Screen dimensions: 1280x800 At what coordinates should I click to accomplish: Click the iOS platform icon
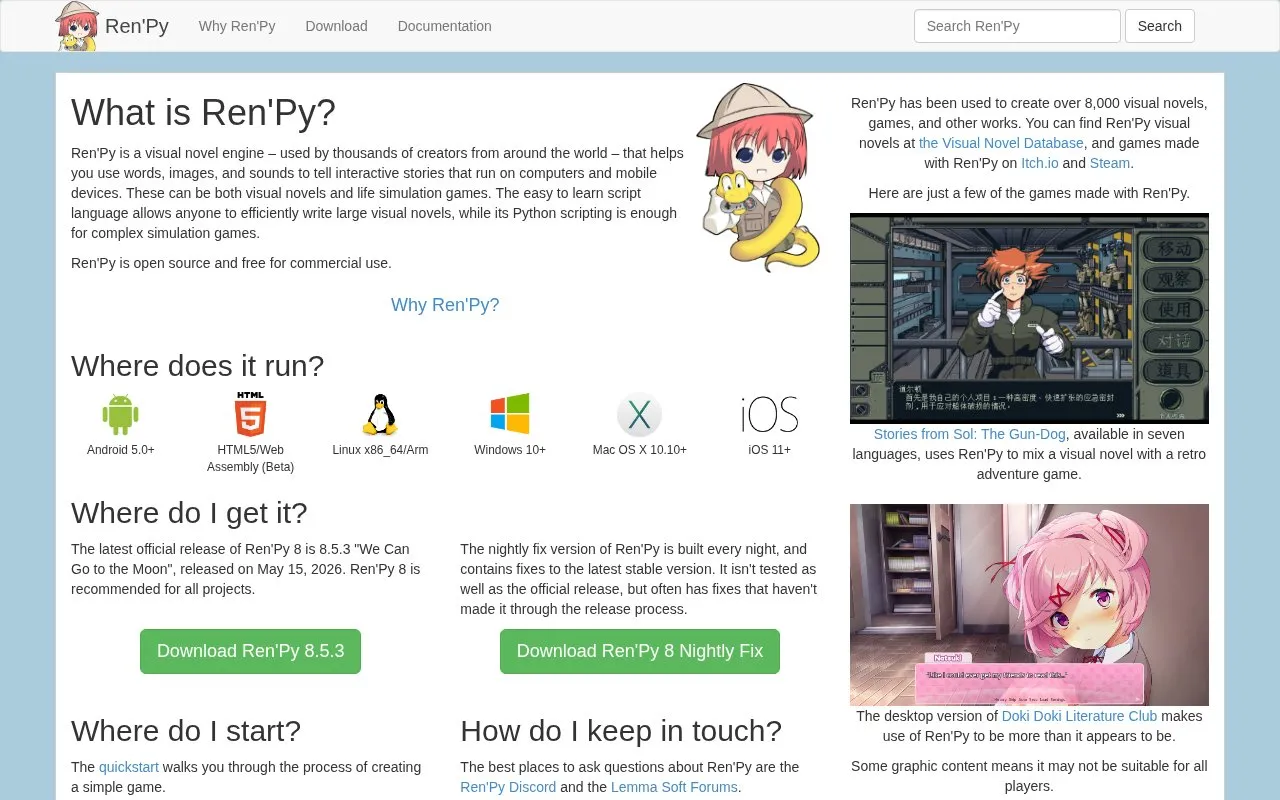coord(769,414)
